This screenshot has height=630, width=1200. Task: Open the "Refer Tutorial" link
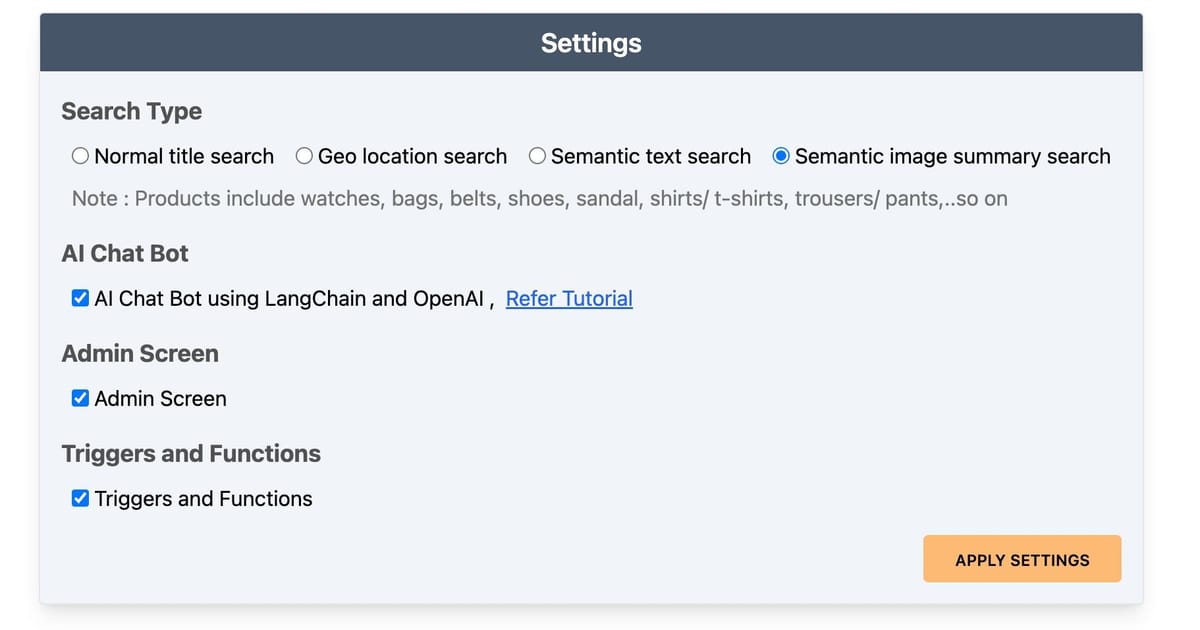pyautogui.click(x=569, y=298)
